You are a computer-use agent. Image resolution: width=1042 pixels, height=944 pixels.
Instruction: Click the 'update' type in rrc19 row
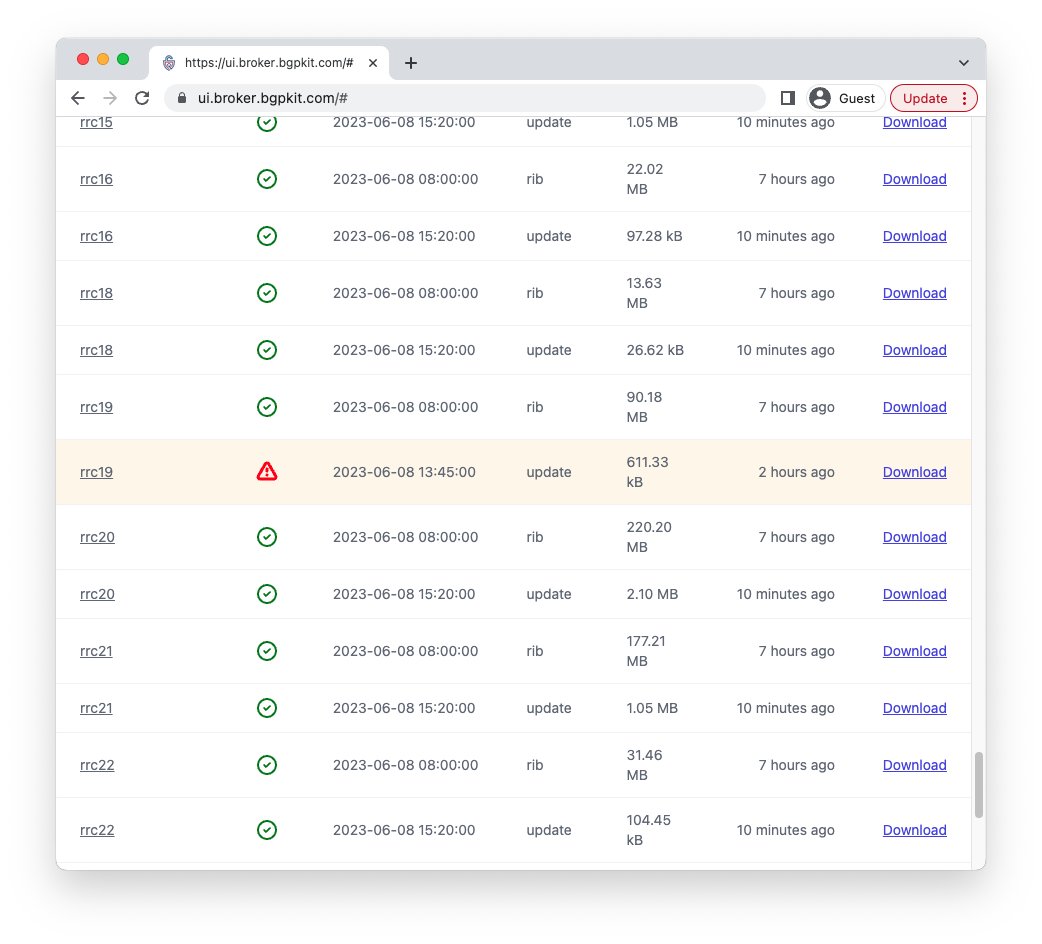pyautogui.click(x=549, y=472)
